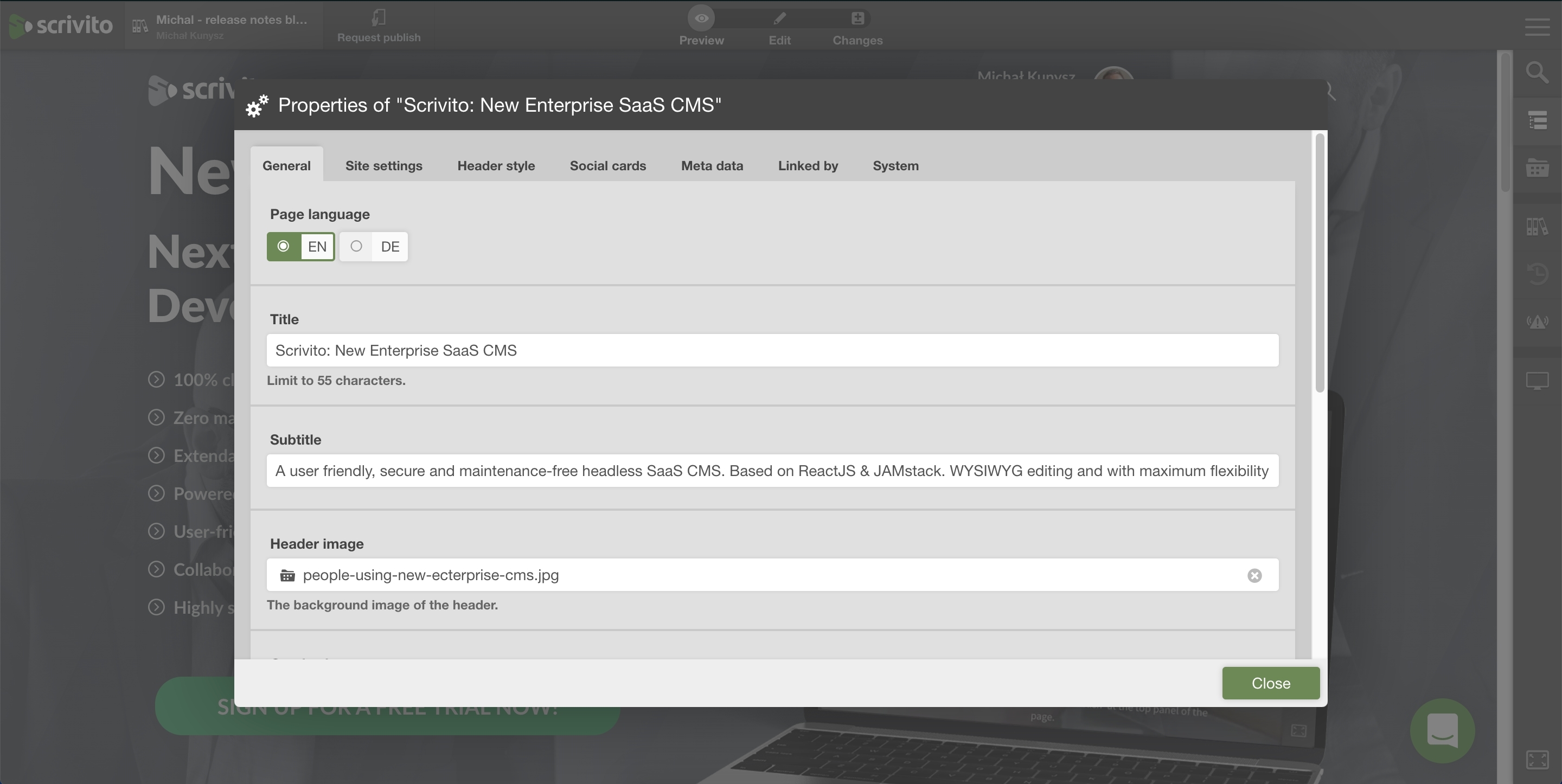Click the dialog's vertical scrollbar
1562x784 pixels.
click(x=1320, y=264)
